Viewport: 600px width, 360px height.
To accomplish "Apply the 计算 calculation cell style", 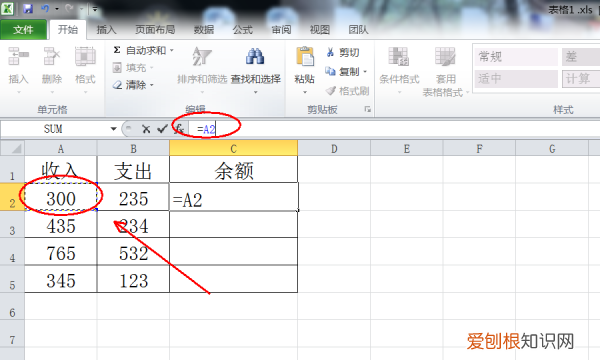I will tap(581, 79).
